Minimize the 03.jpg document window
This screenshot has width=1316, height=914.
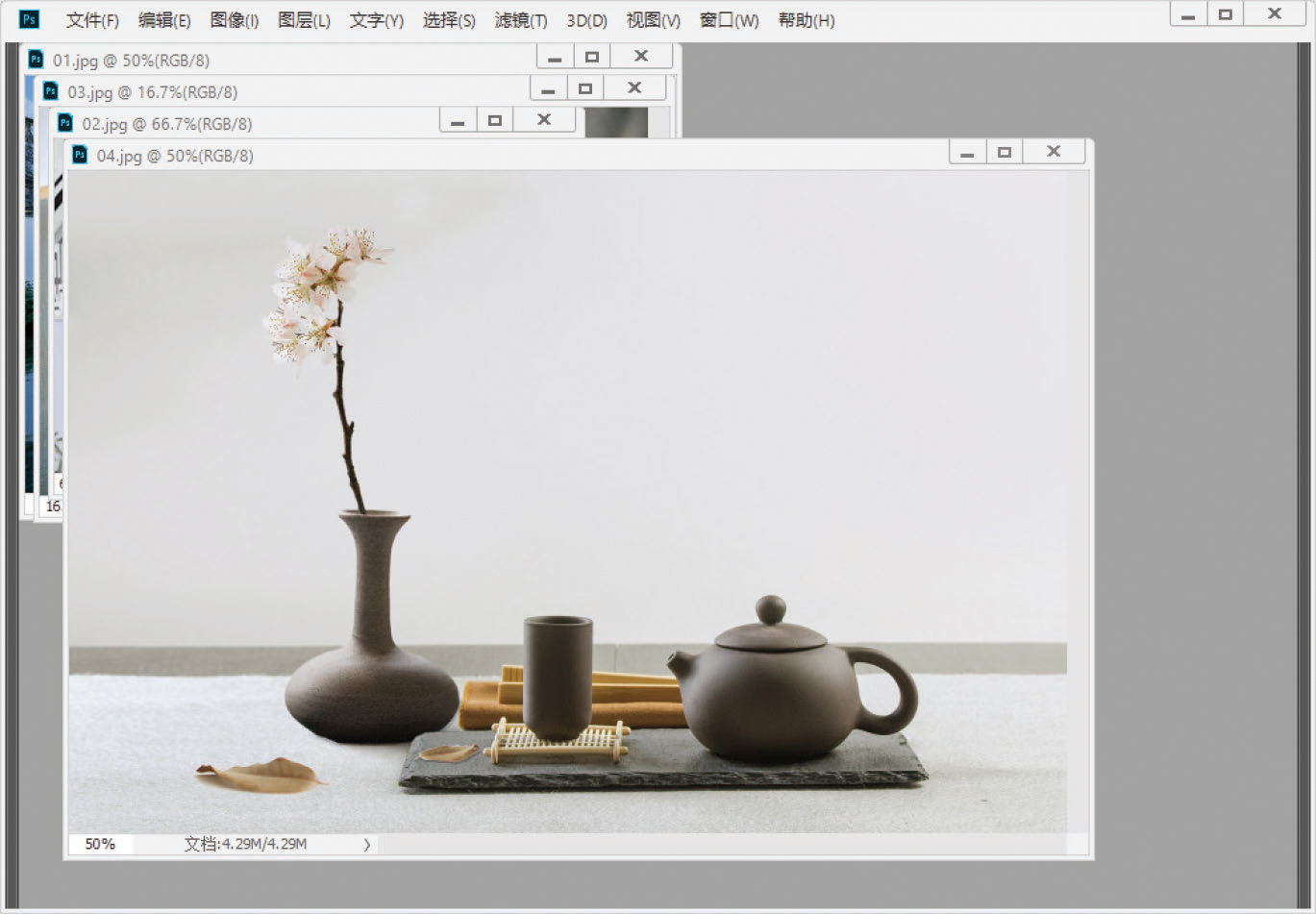click(548, 88)
